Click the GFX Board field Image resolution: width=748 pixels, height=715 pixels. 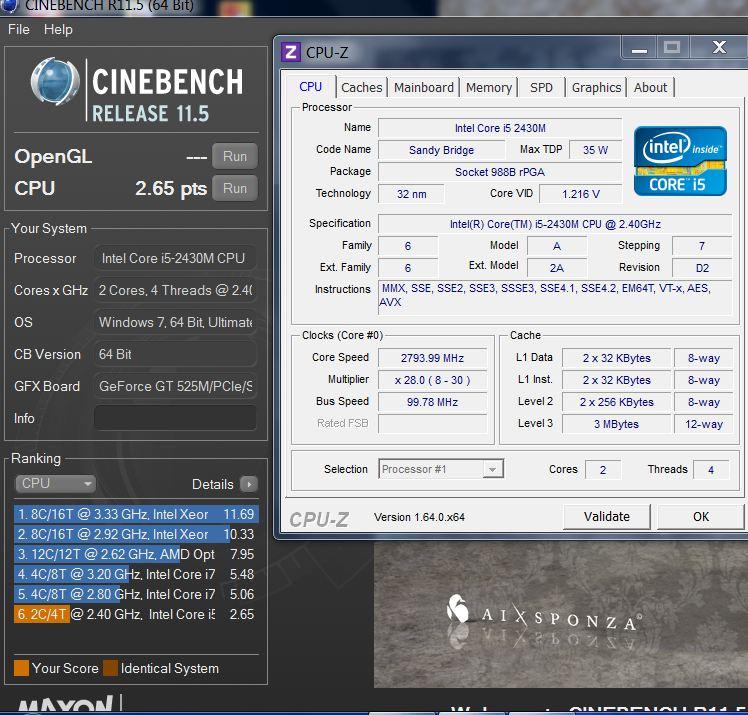pos(175,386)
